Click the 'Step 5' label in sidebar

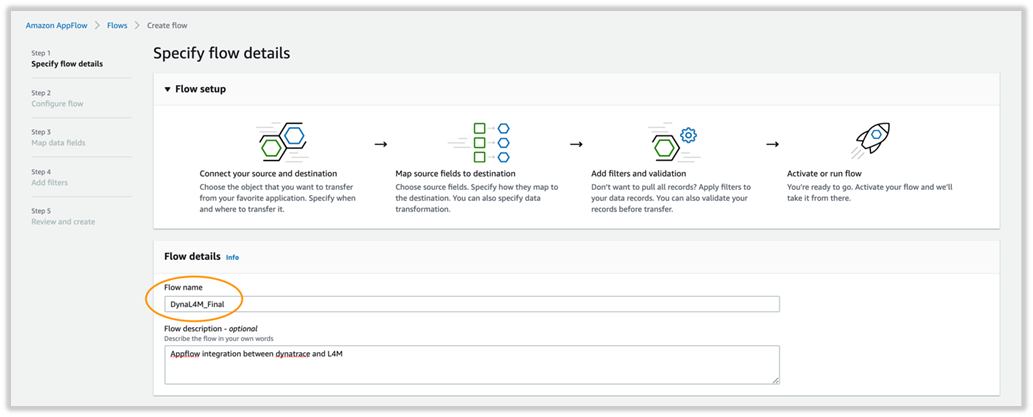[x=41, y=211]
